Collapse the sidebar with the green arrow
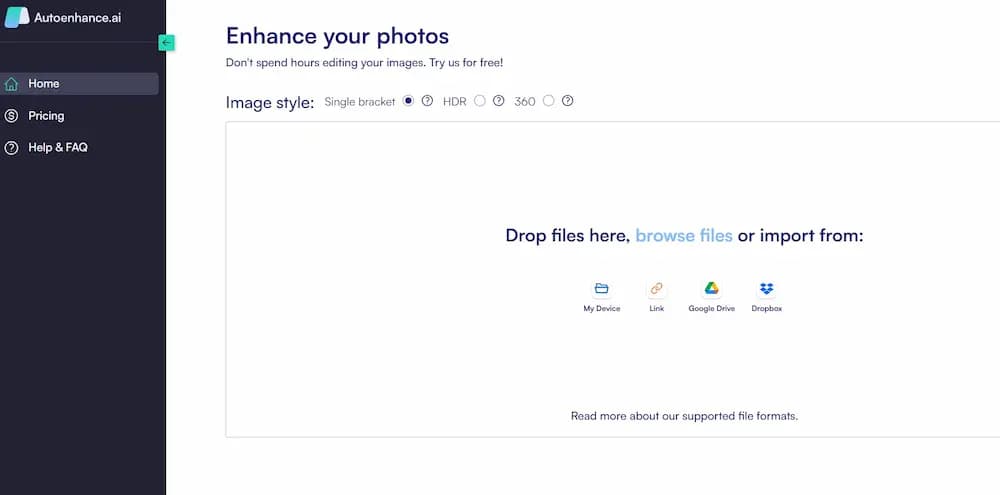Screen dimensions: 1000x495 pos(167,43)
